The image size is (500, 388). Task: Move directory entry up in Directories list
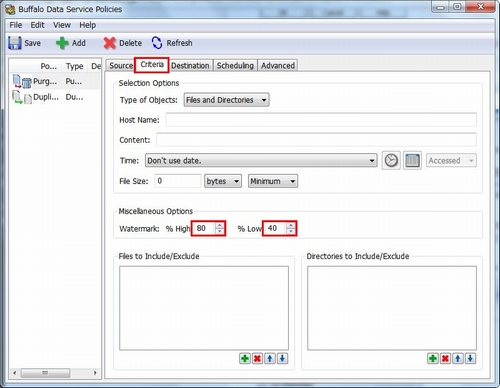click(458, 359)
